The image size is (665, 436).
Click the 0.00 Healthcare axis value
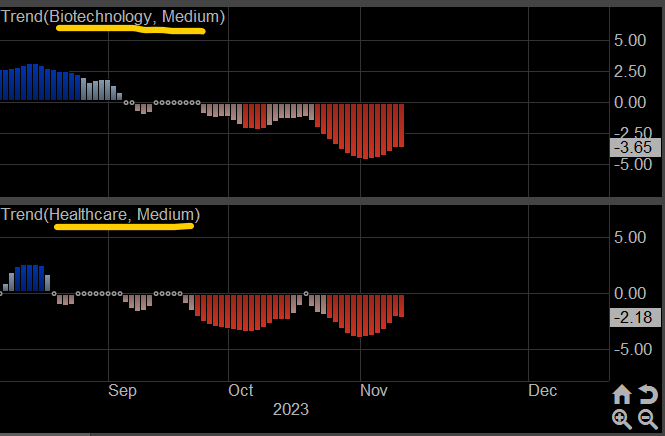pos(630,293)
